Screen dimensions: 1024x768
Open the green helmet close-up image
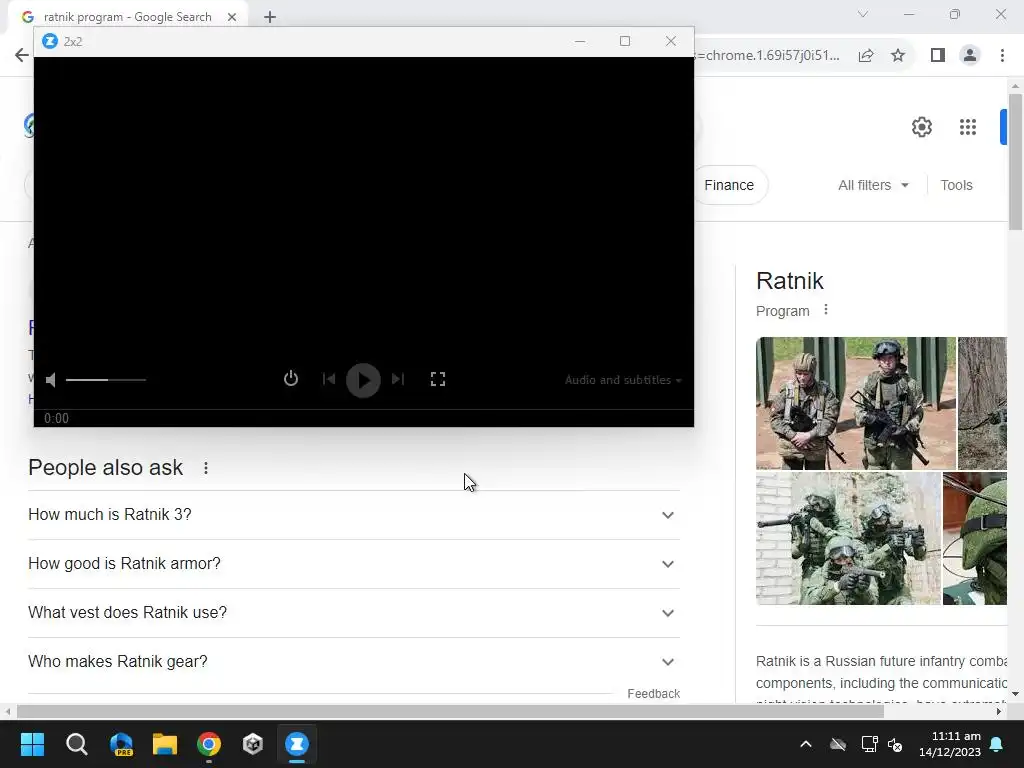[x=975, y=539]
